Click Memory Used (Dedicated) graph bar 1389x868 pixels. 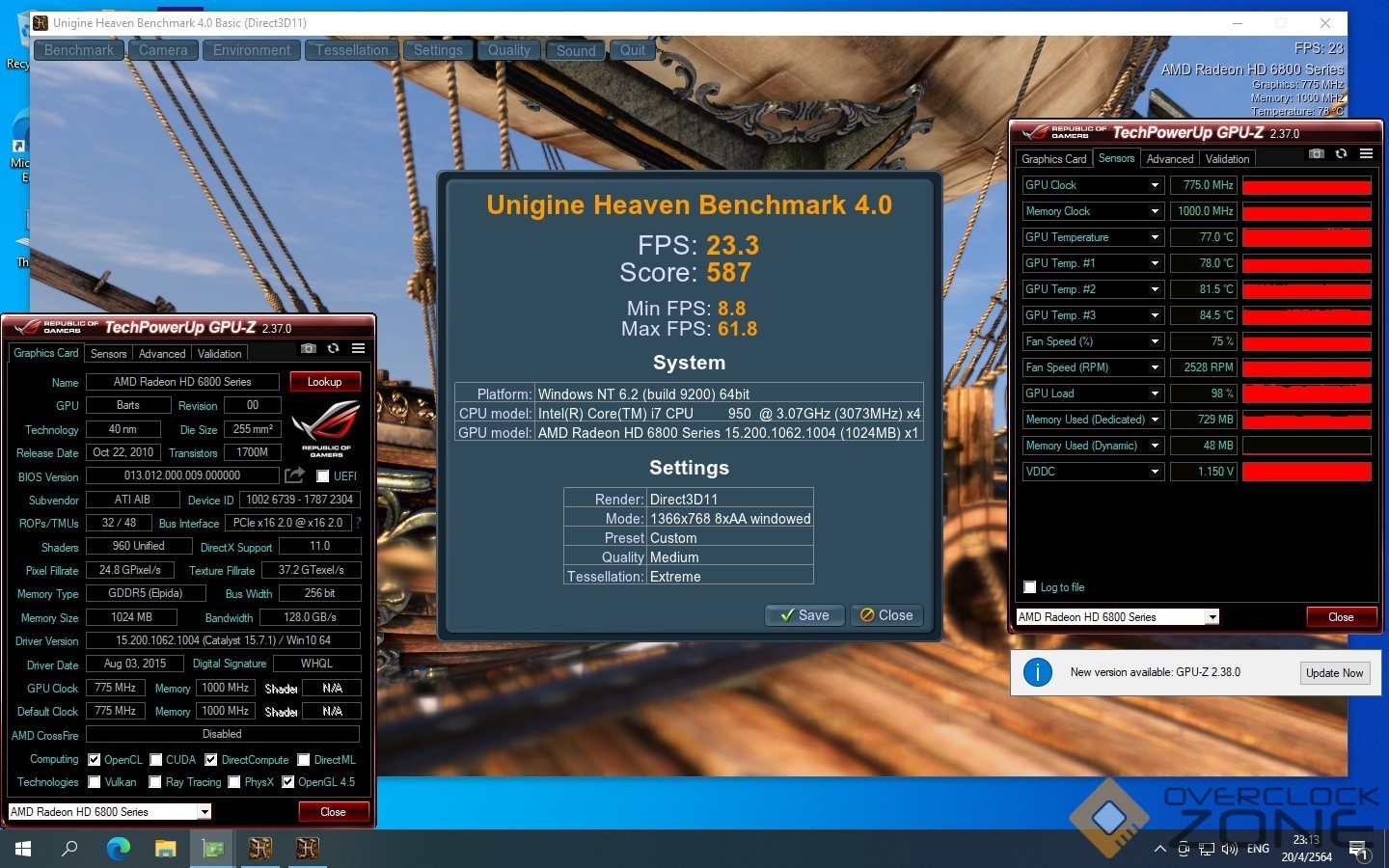coord(1307,420)
